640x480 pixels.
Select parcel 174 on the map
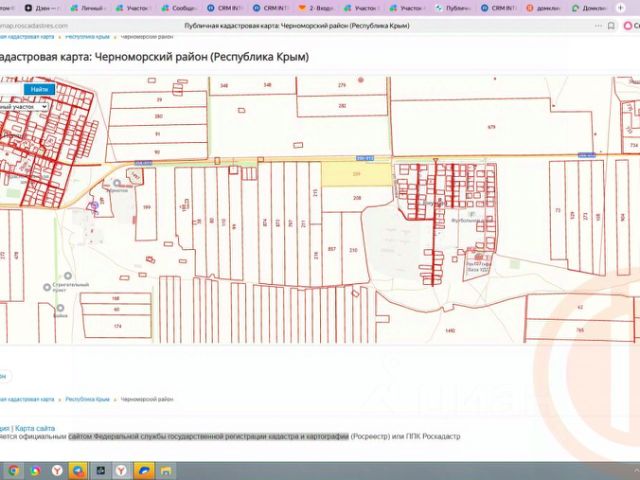(x=117, y=326)
